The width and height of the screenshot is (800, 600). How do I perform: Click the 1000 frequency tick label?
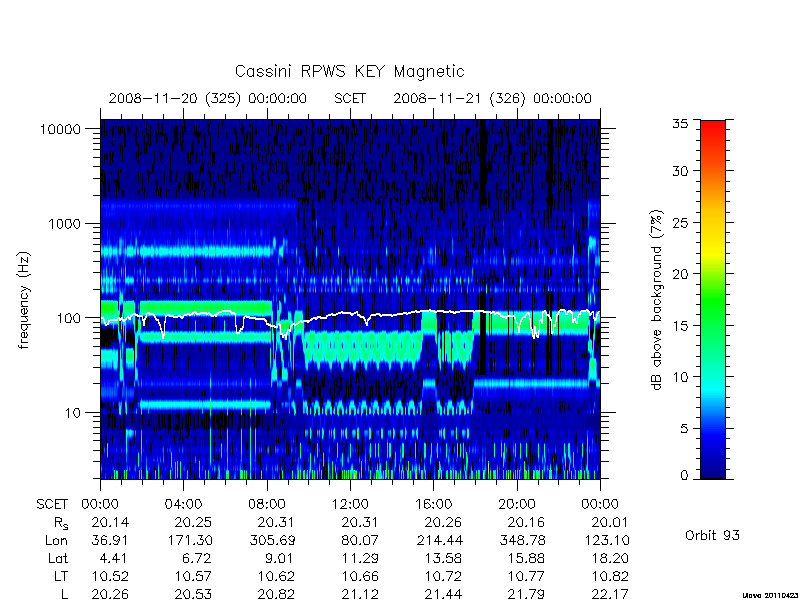64,223
